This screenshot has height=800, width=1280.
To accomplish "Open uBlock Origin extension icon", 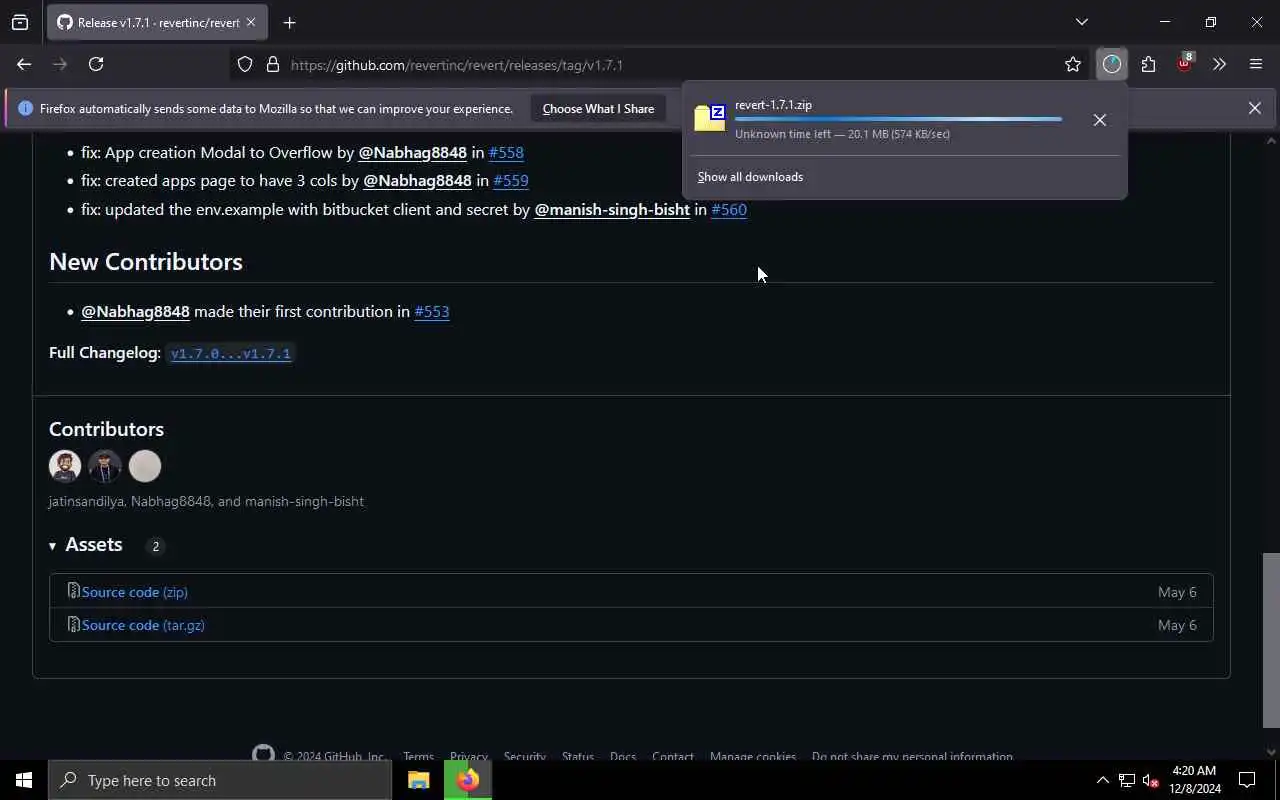I will point(1184,64).
